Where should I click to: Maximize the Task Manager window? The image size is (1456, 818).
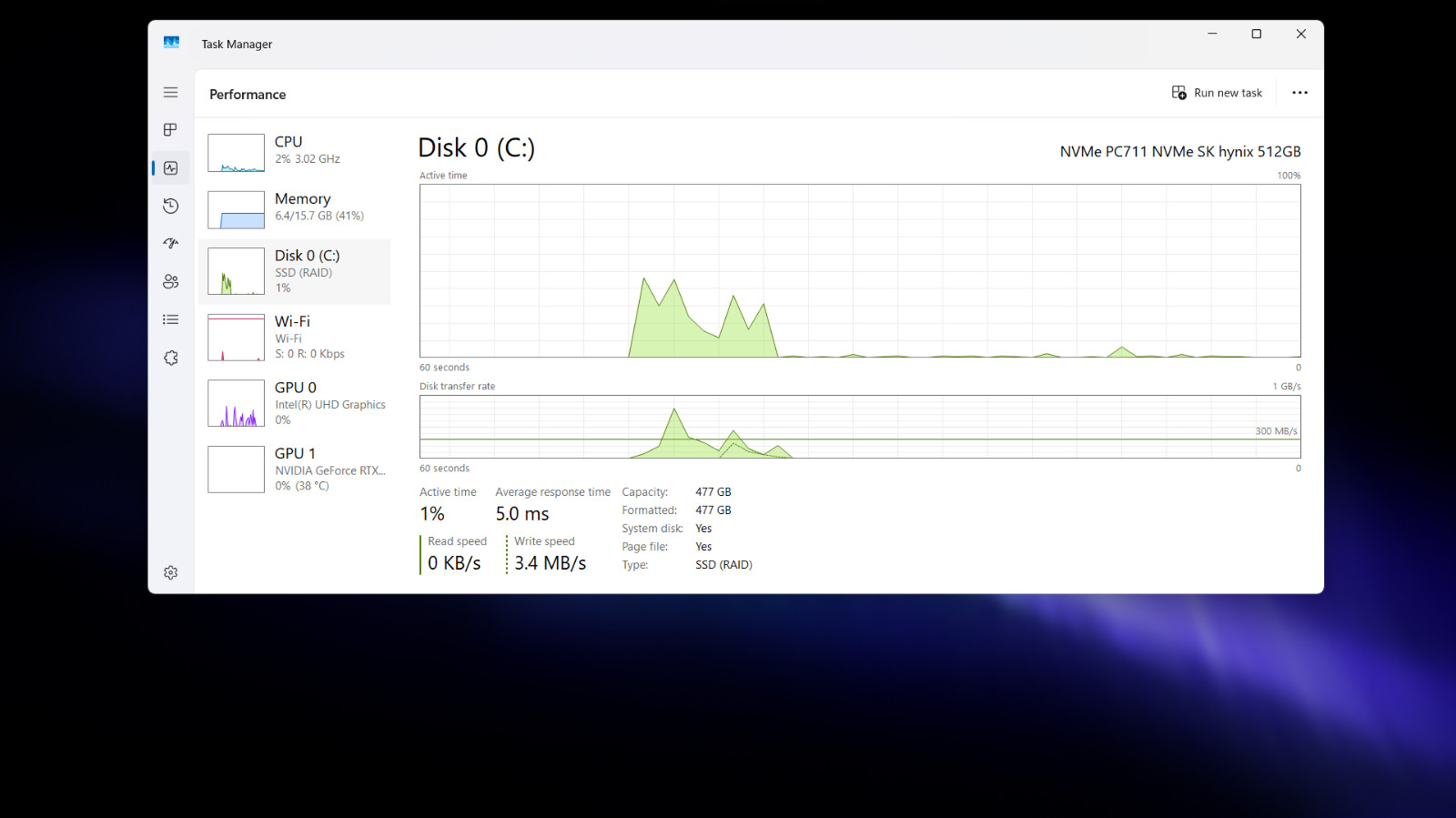pos(1257,34)
